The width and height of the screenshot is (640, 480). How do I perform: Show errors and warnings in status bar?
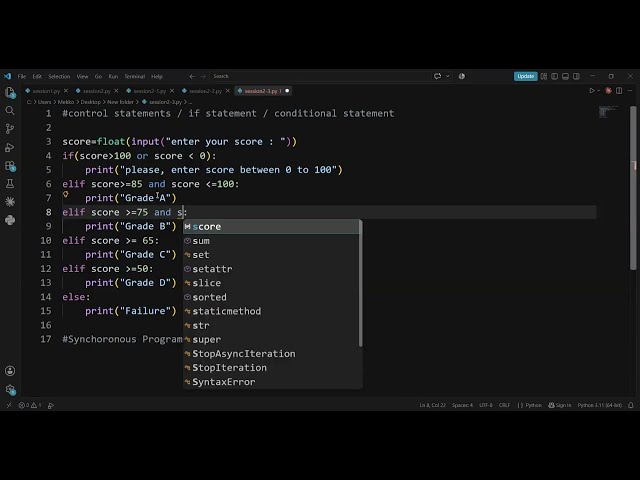[30, 405]
